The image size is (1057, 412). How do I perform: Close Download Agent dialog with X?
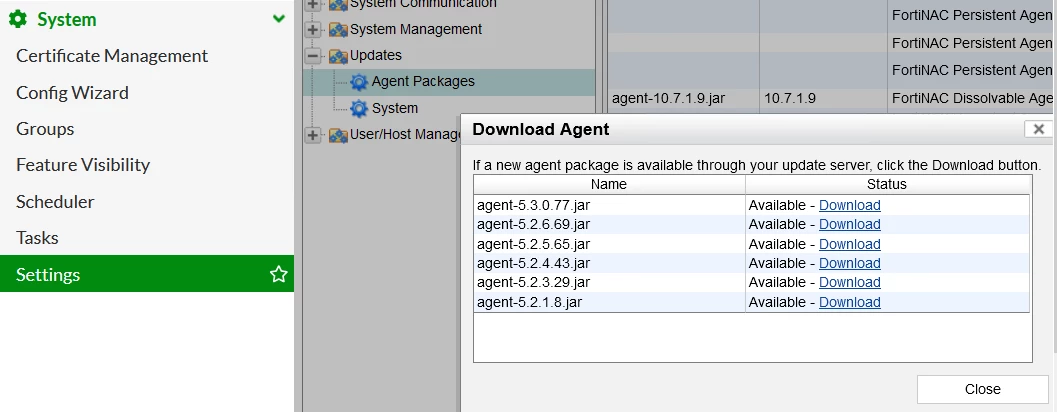coord(1038,129)
